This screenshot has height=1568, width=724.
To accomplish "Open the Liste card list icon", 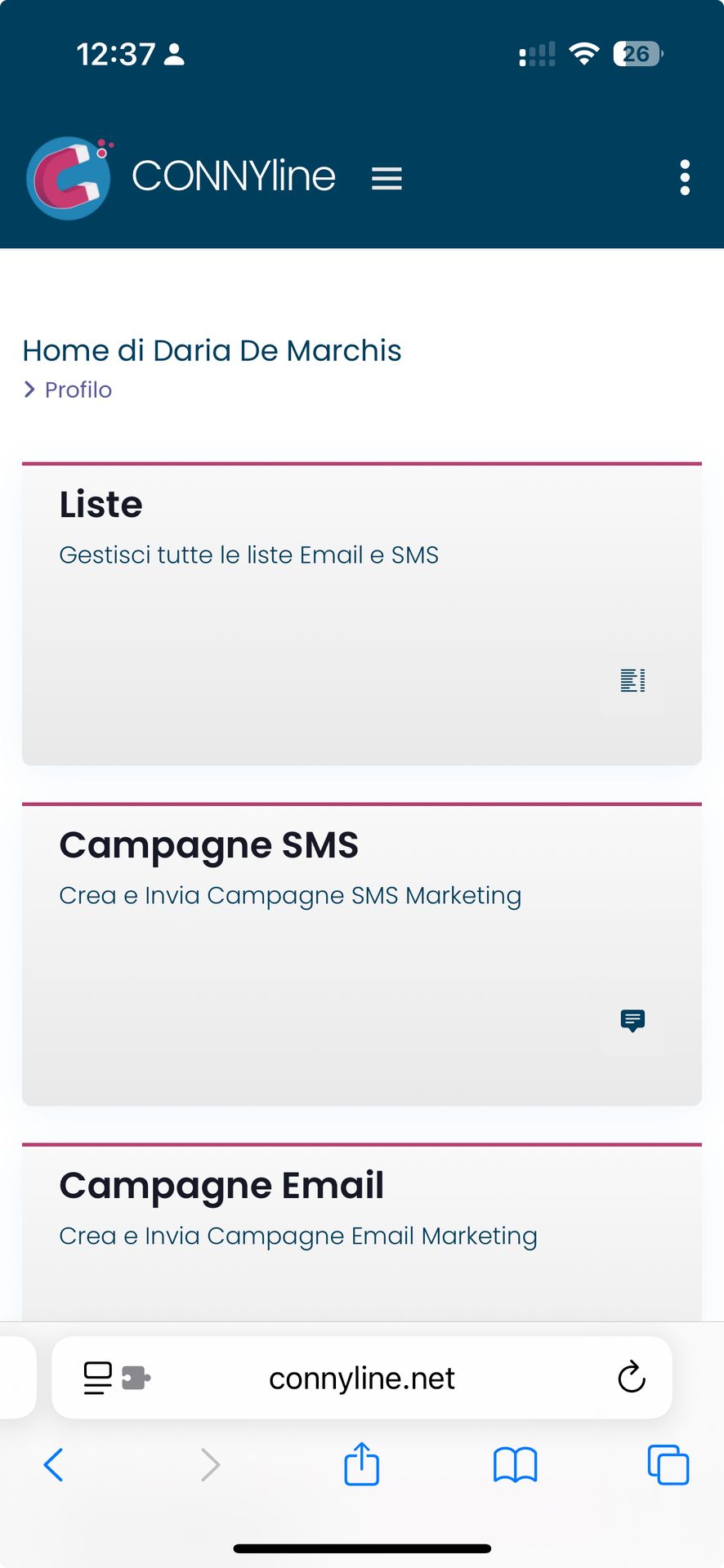I will tap(632, 680).
